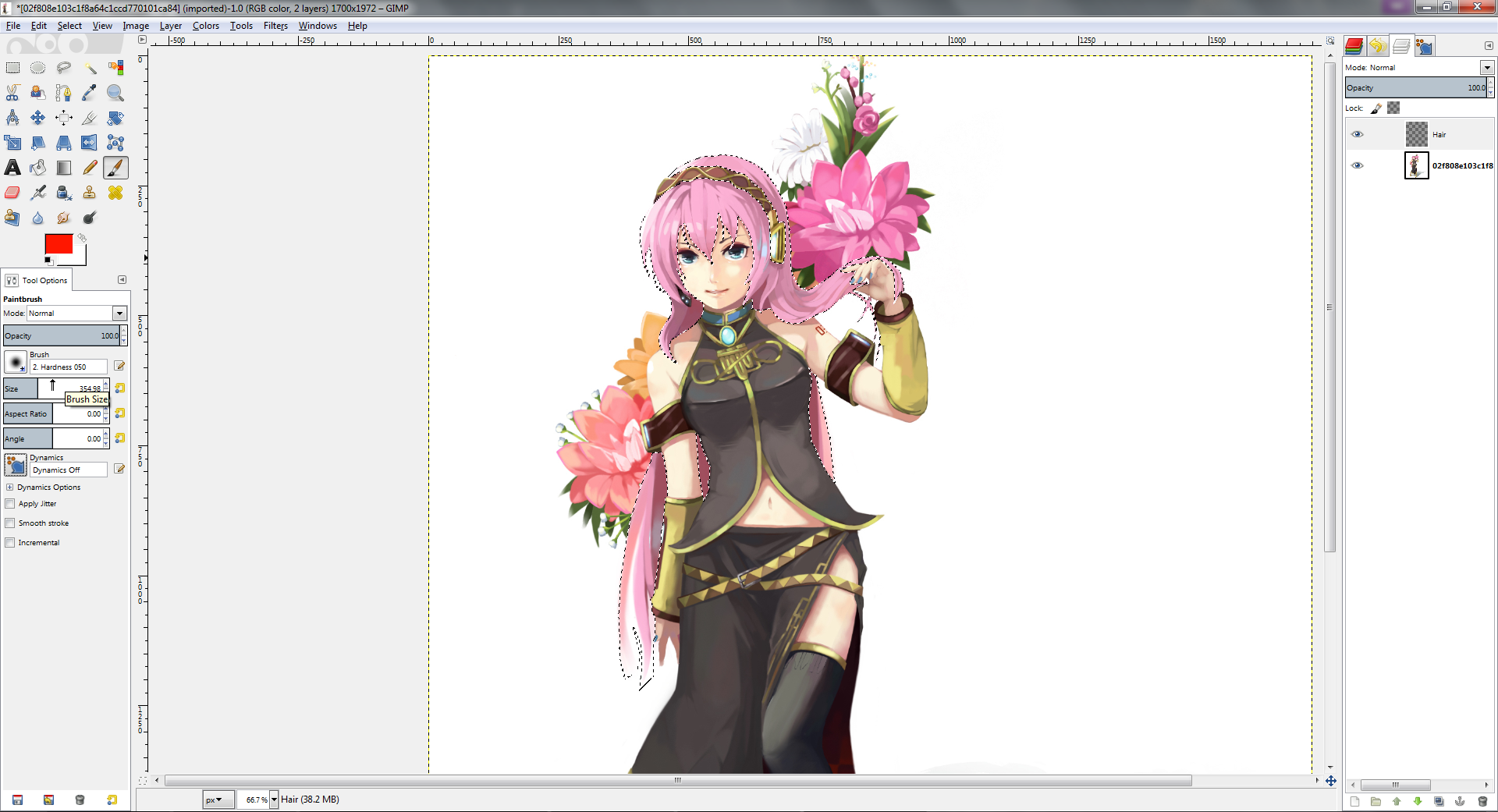This screenshot has width=1498, height=812.
Task: Toggle lock pixels for layer
Action: point(1376,108)
